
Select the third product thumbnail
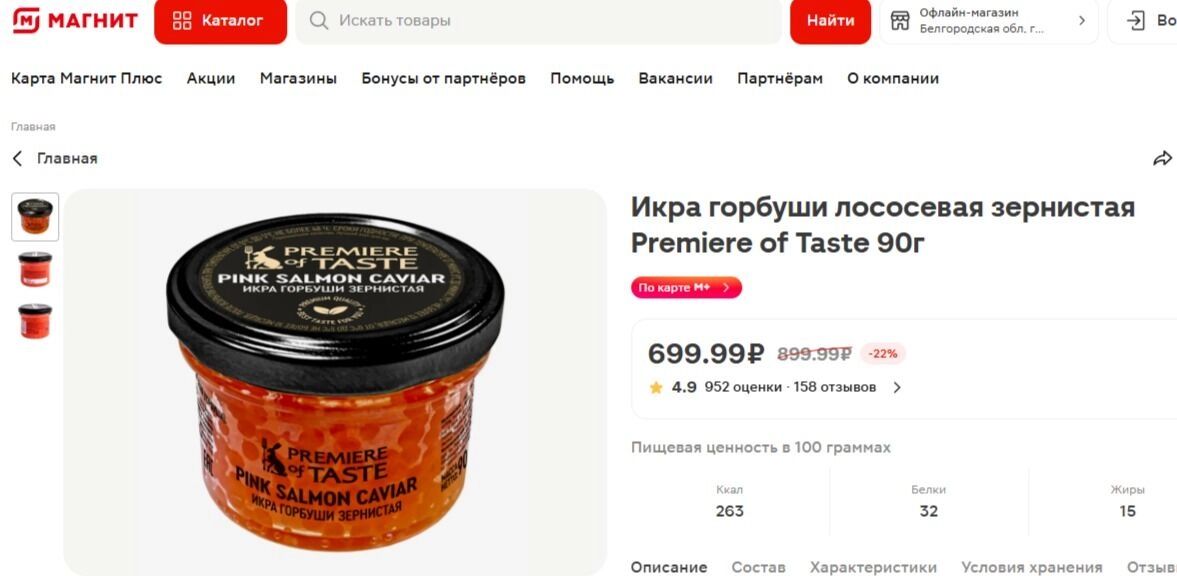tap(35, 321)
